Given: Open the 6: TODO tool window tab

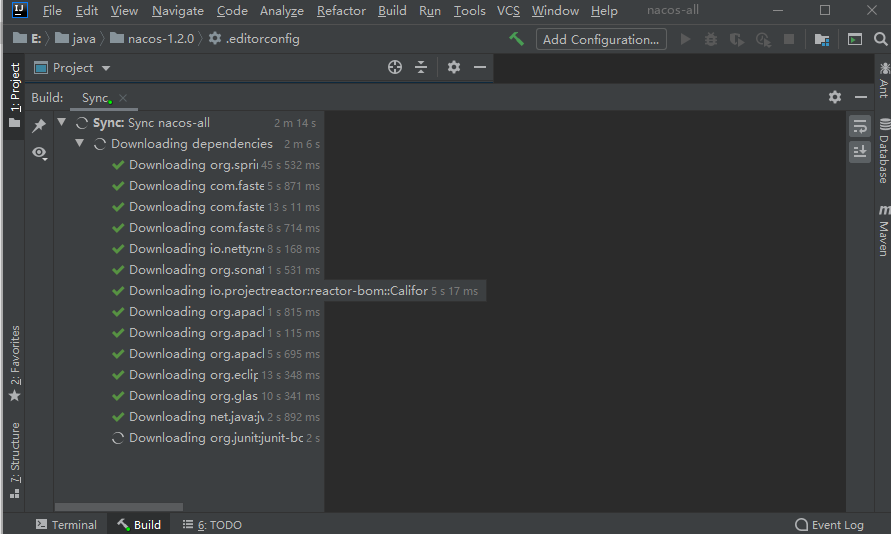Looking at the screenshot, I should (212, 524).
